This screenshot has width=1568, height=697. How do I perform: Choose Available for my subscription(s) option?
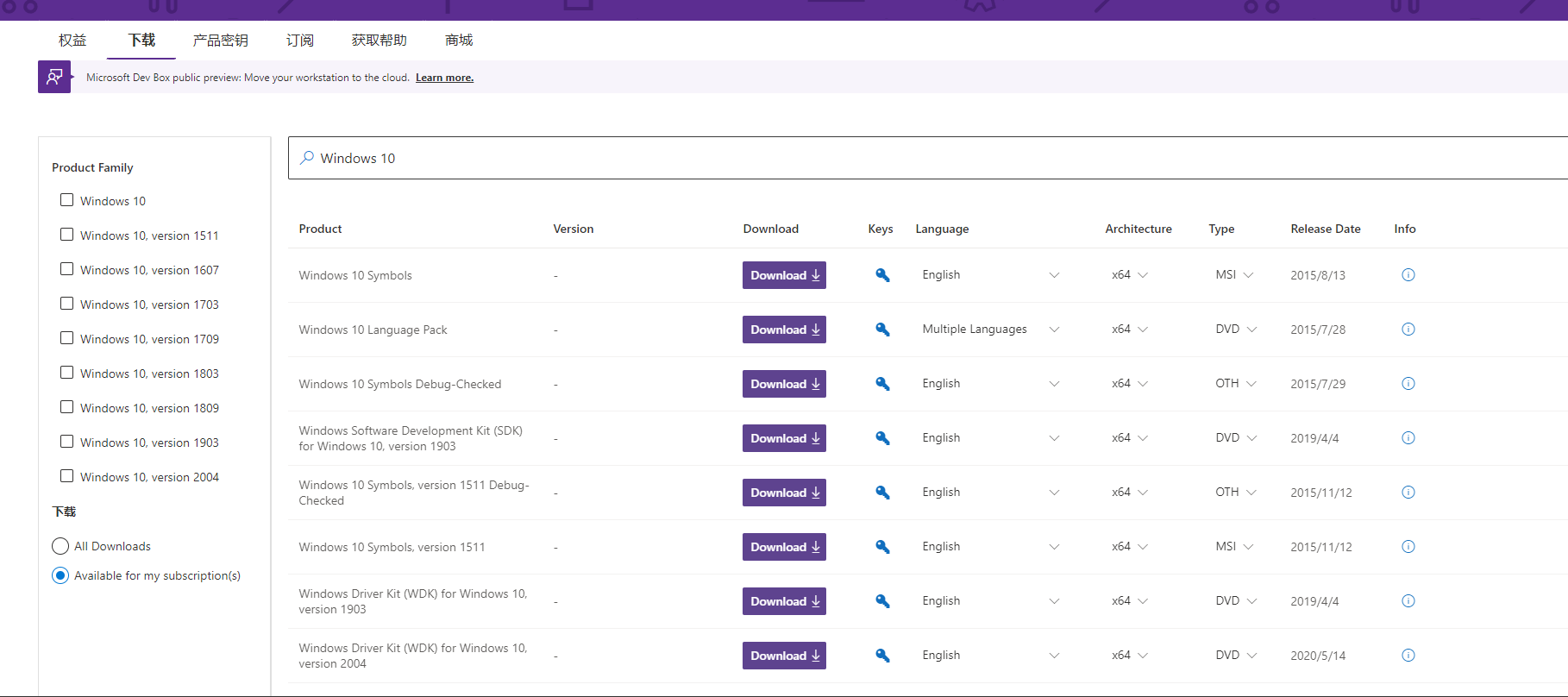(x=60, y=575)
